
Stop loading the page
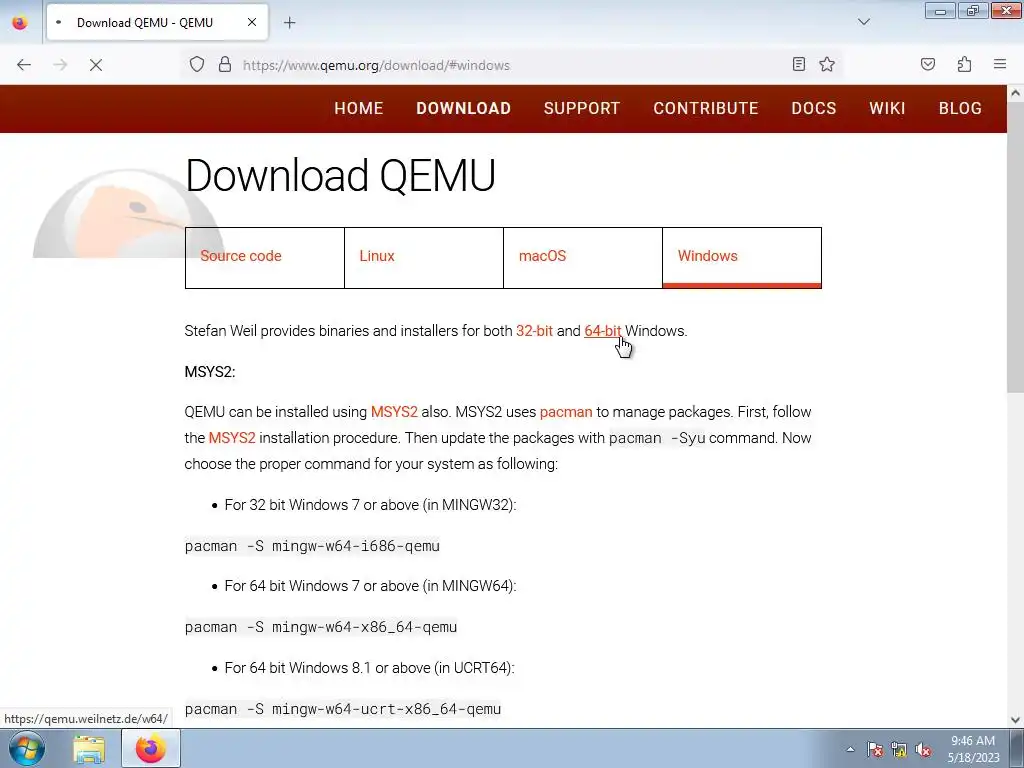pos(96,65)
